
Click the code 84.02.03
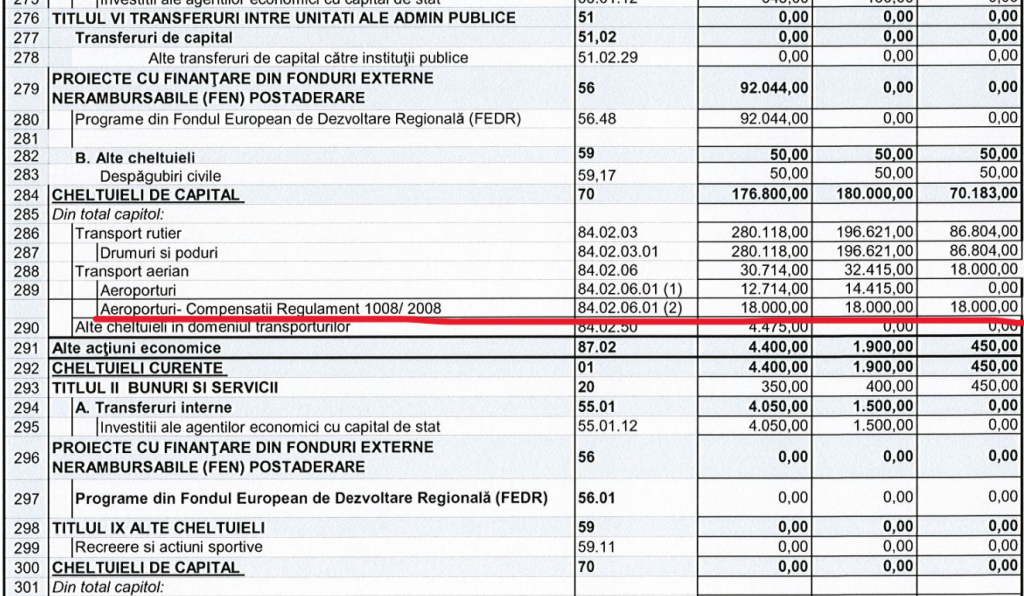[607, 232]
